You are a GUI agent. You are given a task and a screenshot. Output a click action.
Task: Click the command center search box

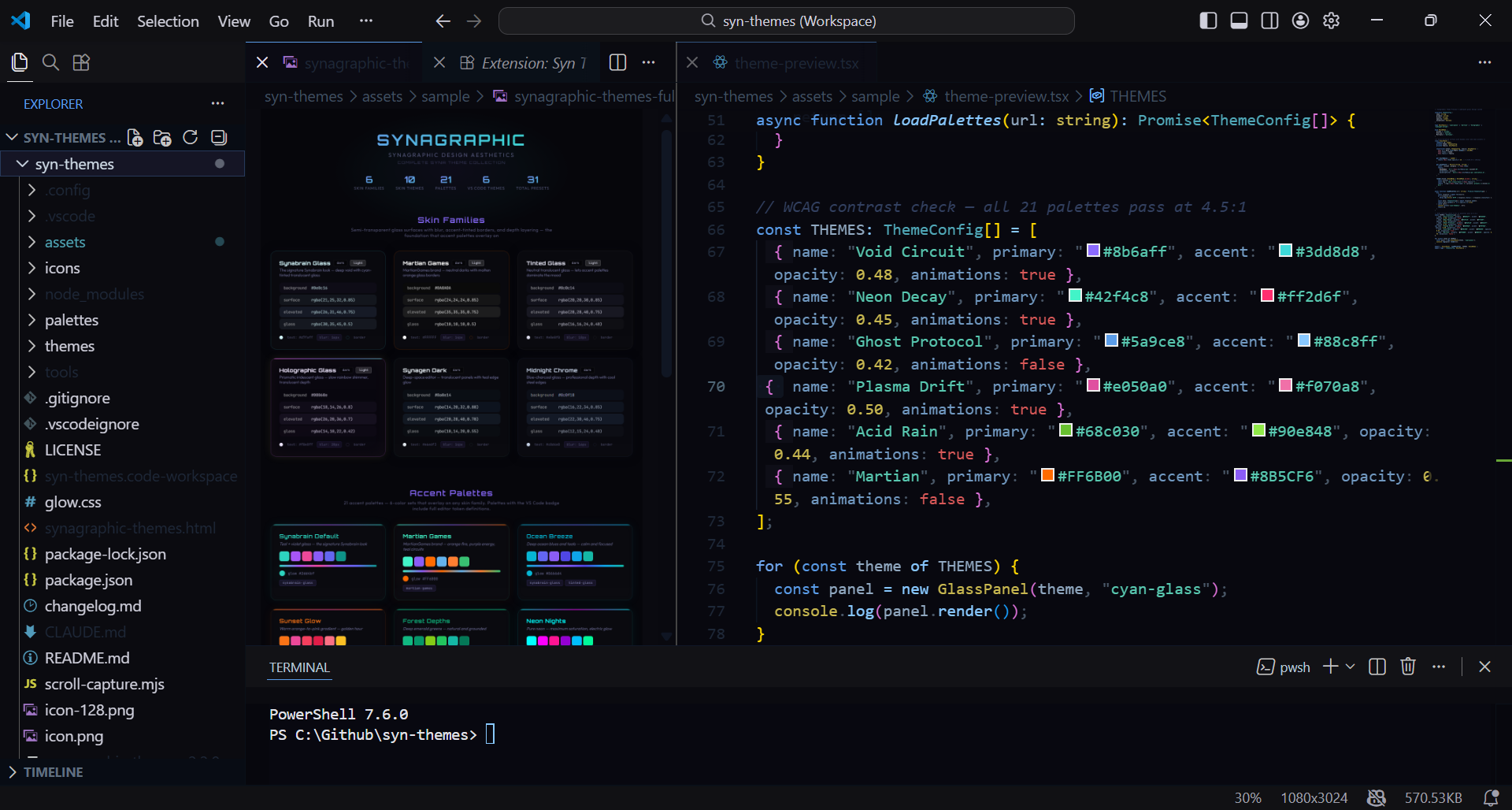pyautogui.click(x=787, y=21)
